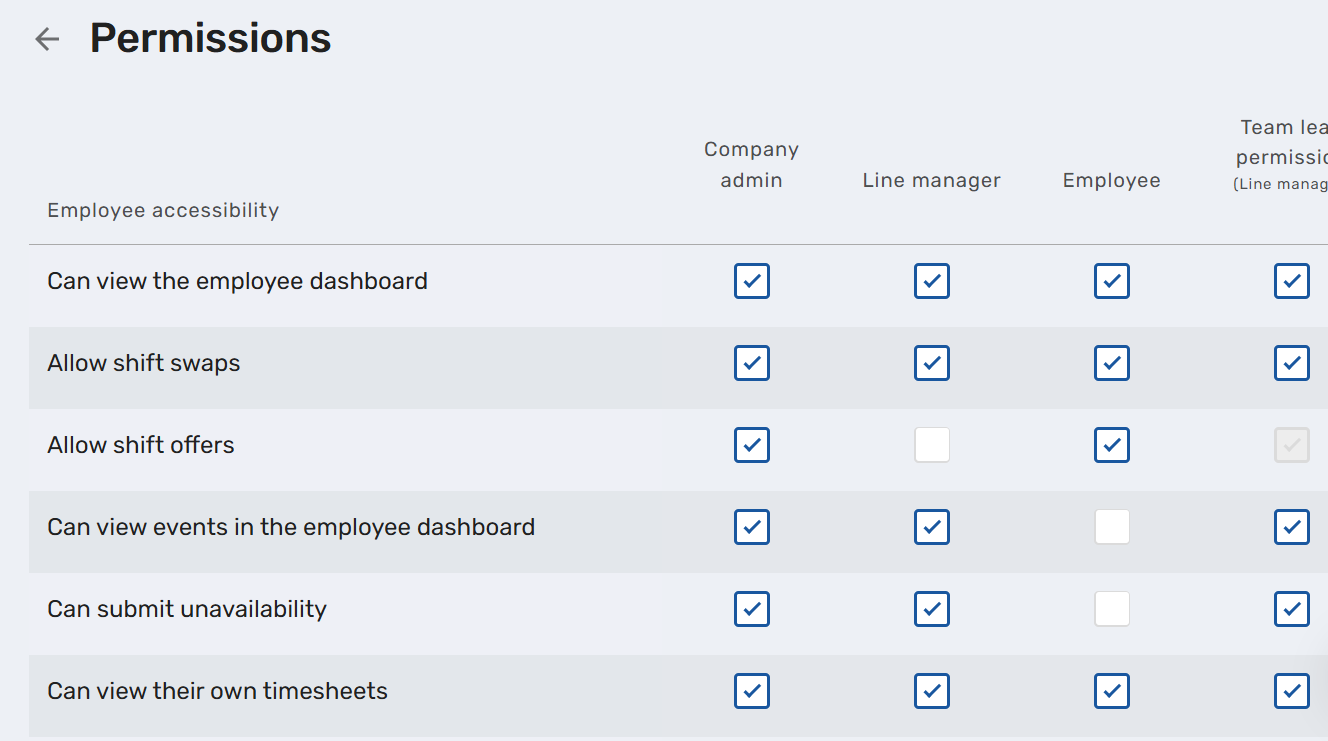The height and width of the screenshot is (741, 1328).
Task: Uncheck Employee for Can view their own timesheets
Action: pyautogui.click(x=1111, y=691)
